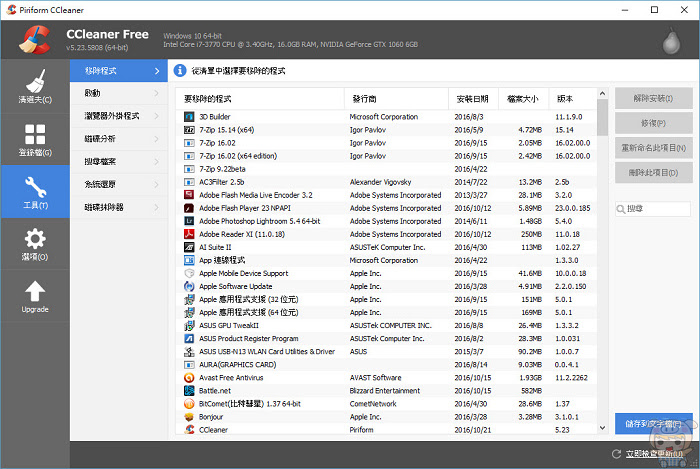
Task: Open the Options gear section
Action: 35,244
